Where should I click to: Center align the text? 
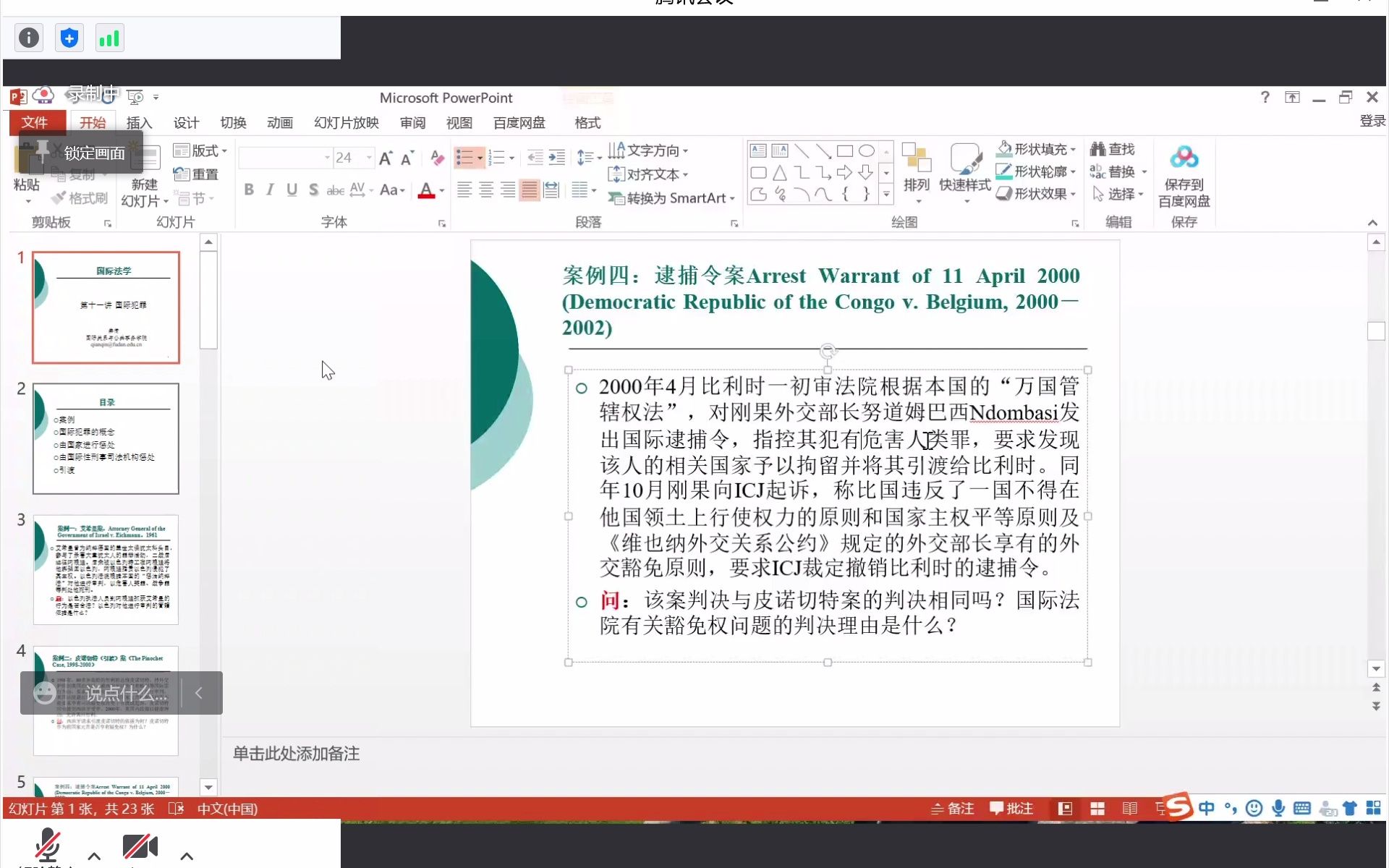click(486, 190)
